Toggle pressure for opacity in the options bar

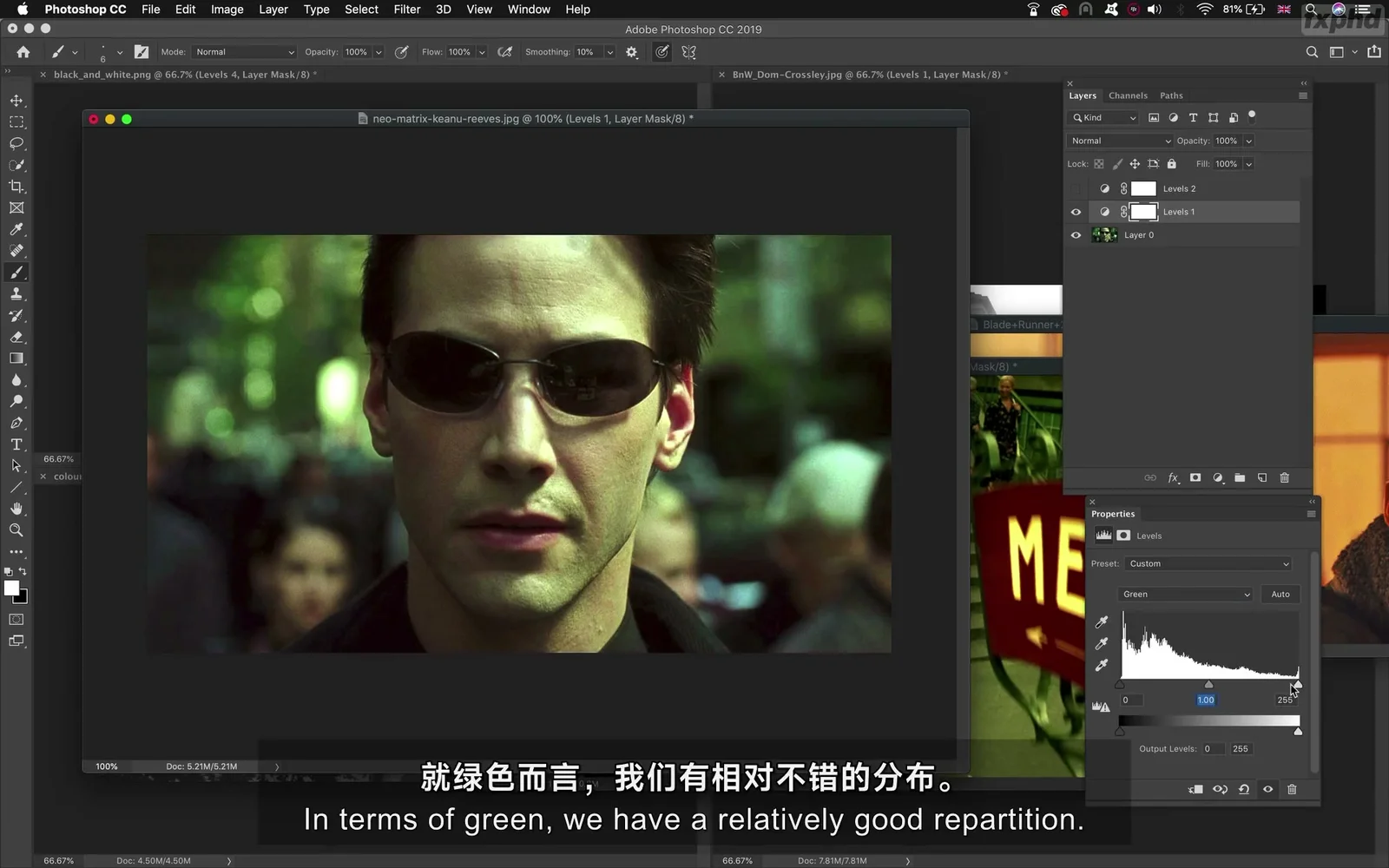point(402,52)
